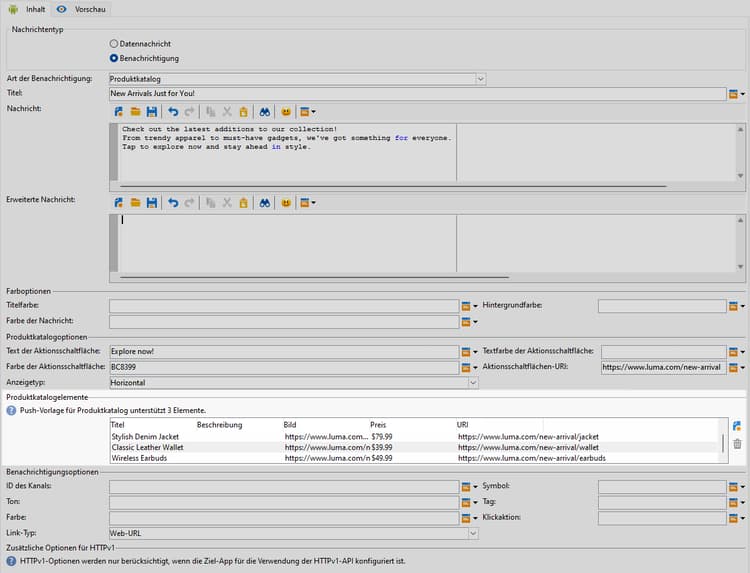Viewport: 750px width, 573px height.
Task: Expand arrow beside Erweiterte Nachricht personalization icon
Action: coord(313,203)
